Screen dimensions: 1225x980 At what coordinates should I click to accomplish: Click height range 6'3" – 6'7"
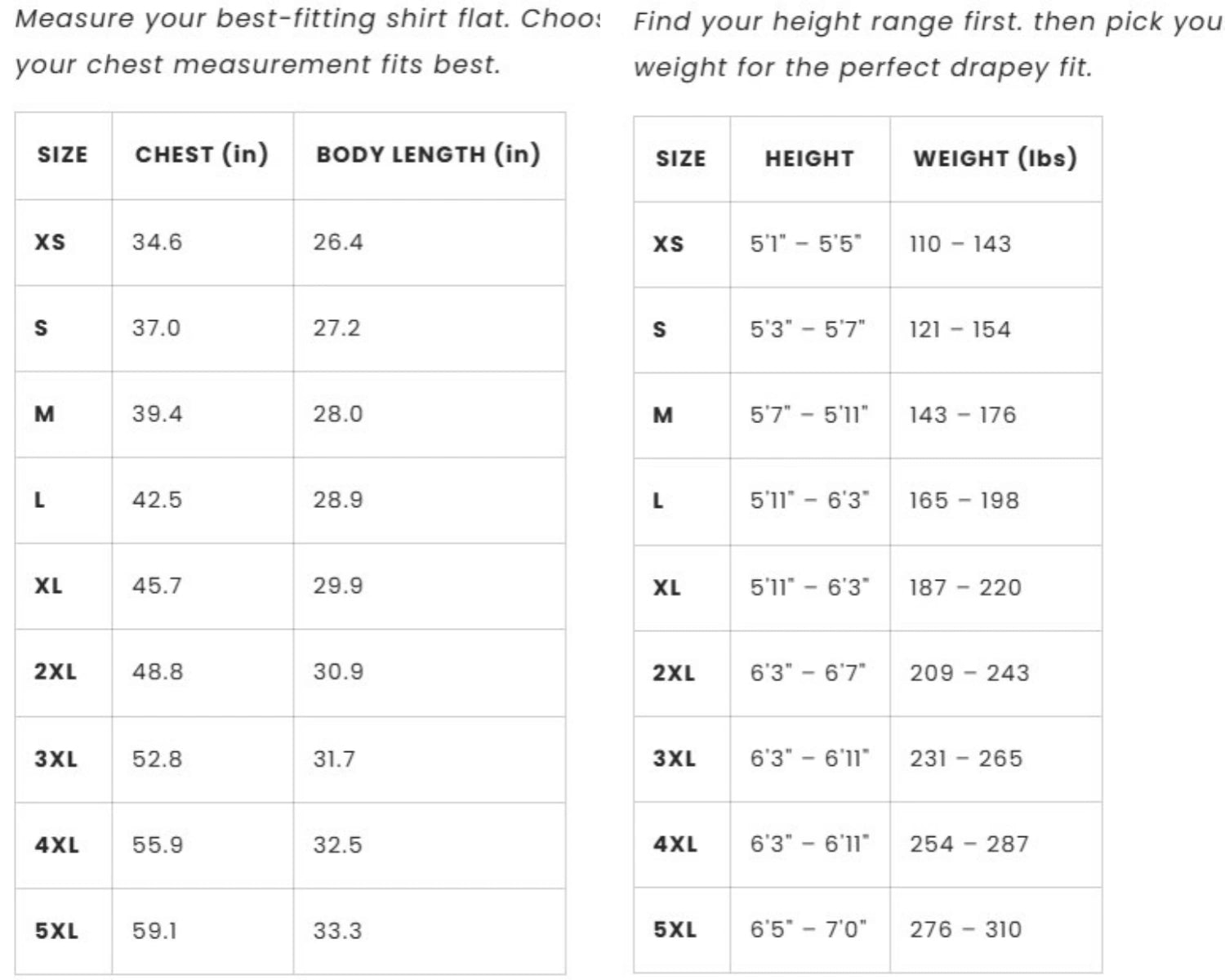pyautogui.click(x=808, y=673)
